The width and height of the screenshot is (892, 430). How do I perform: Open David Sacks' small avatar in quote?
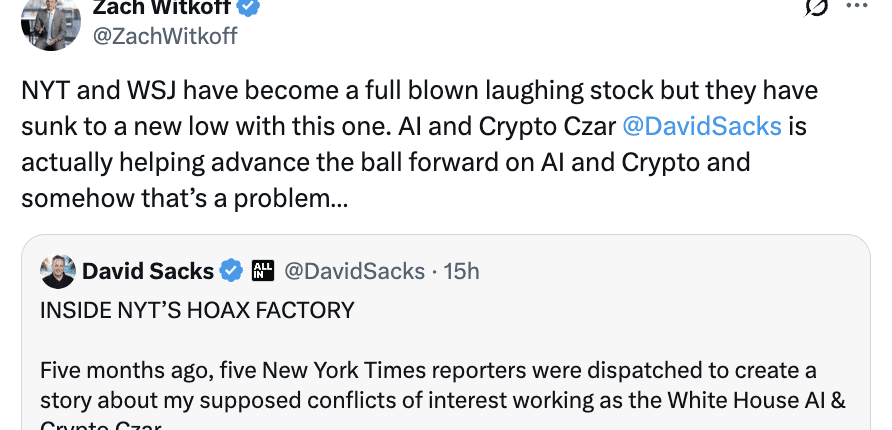(57, 271)
